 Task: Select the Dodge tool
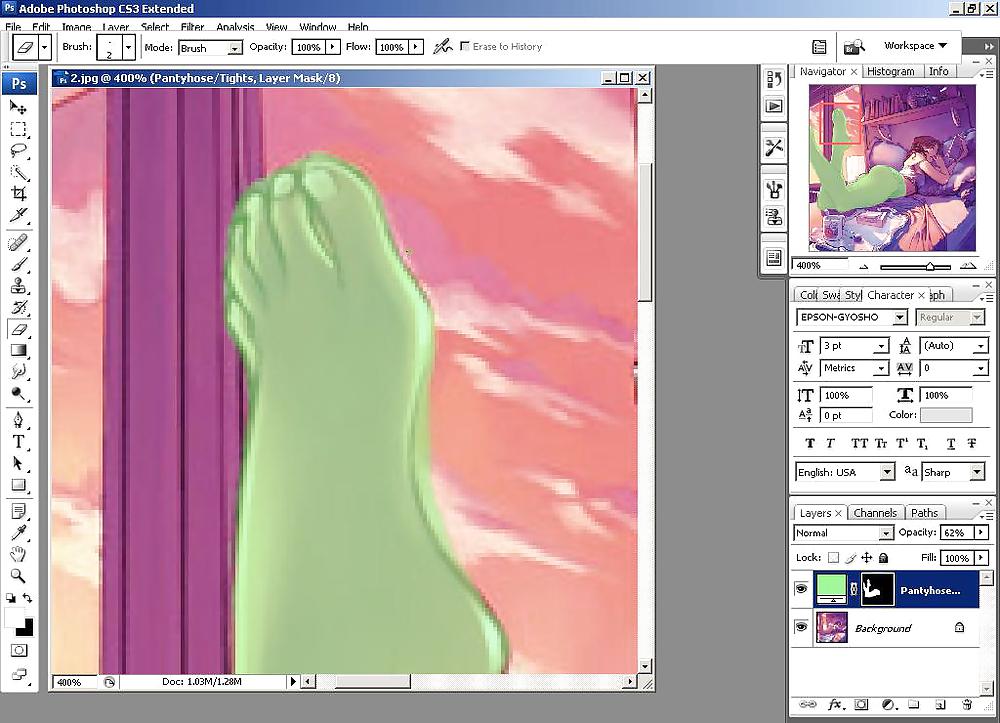(18, 393)
